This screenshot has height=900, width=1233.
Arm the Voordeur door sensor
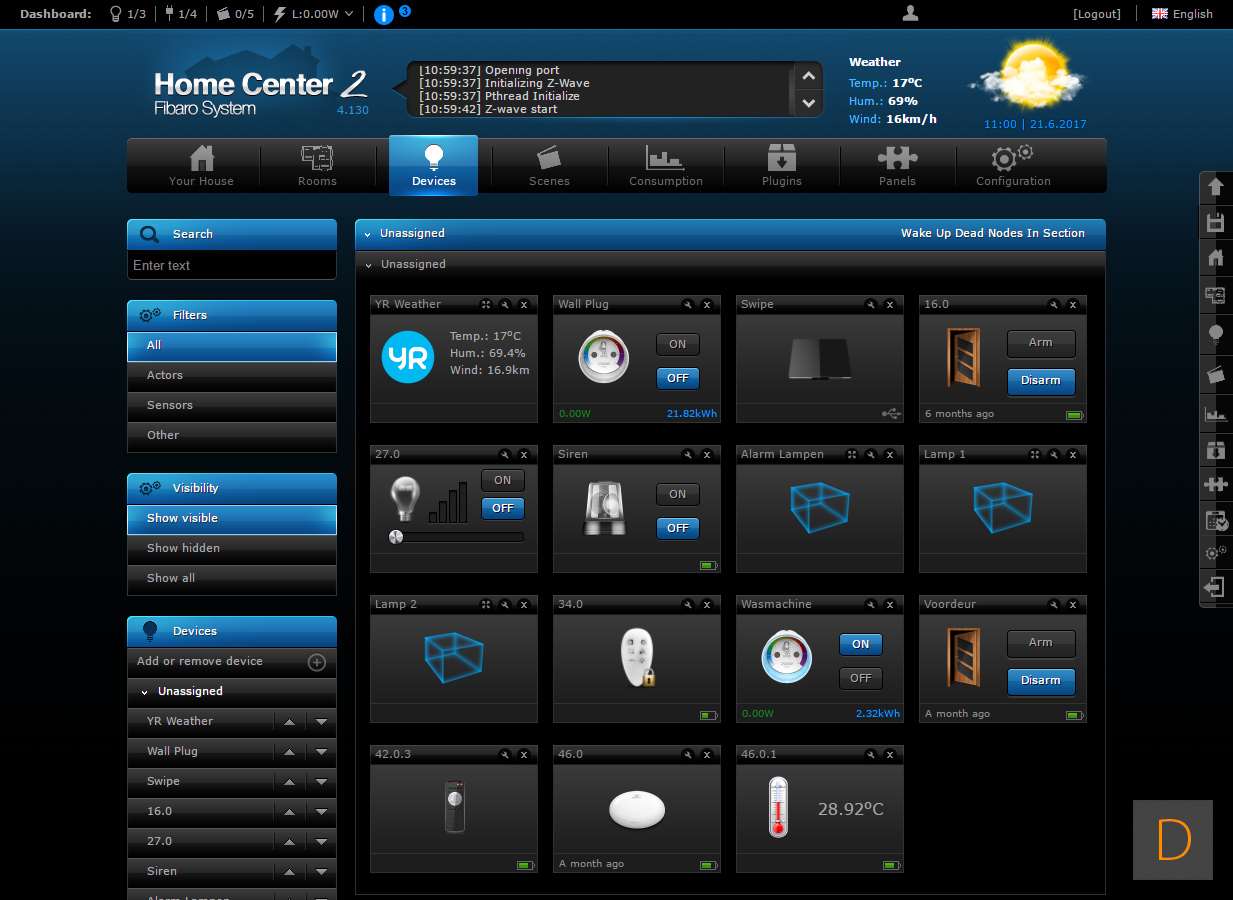point(1040,643)
